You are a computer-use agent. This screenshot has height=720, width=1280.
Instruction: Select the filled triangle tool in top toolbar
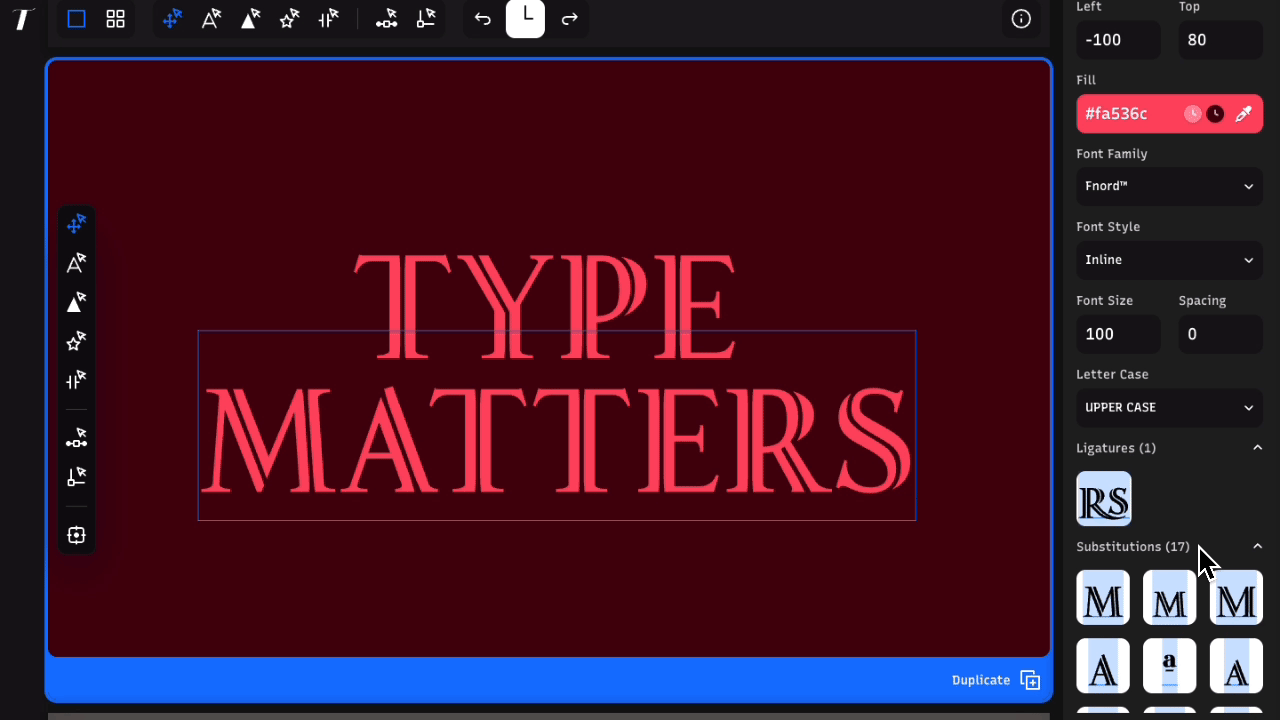(250, 19)
